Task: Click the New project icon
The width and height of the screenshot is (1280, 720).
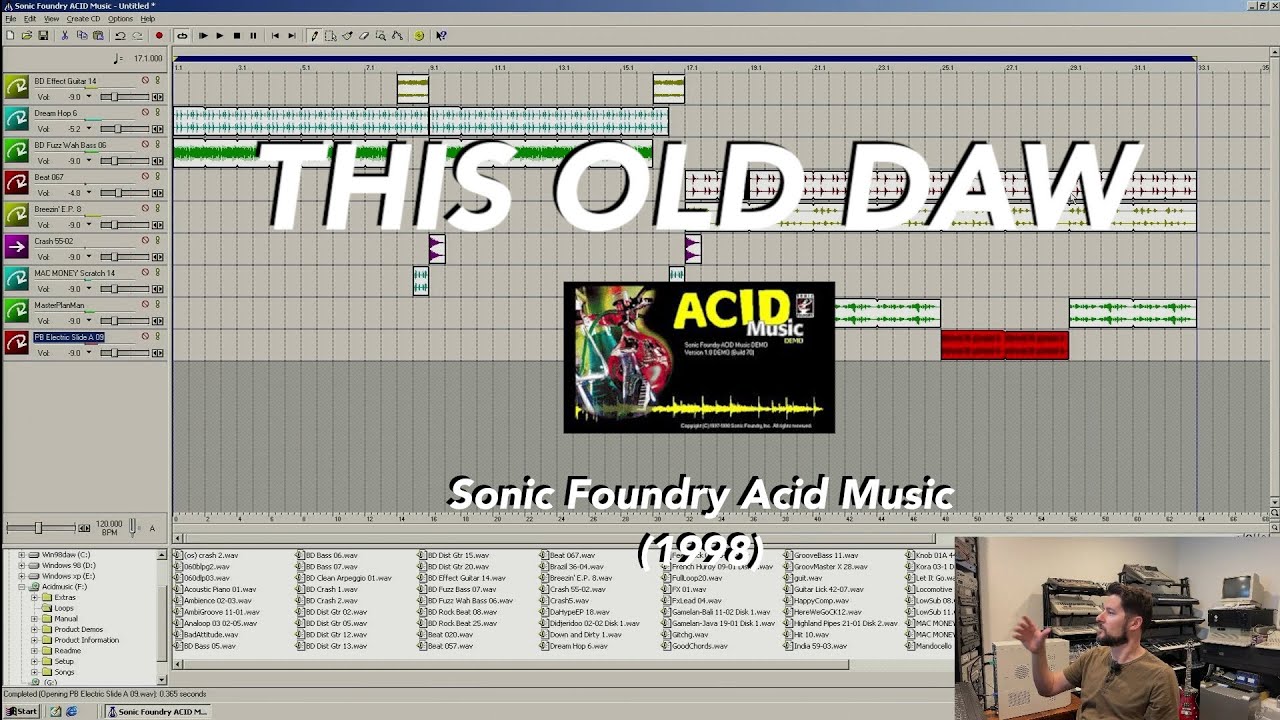Action: [x=10, y=35]
